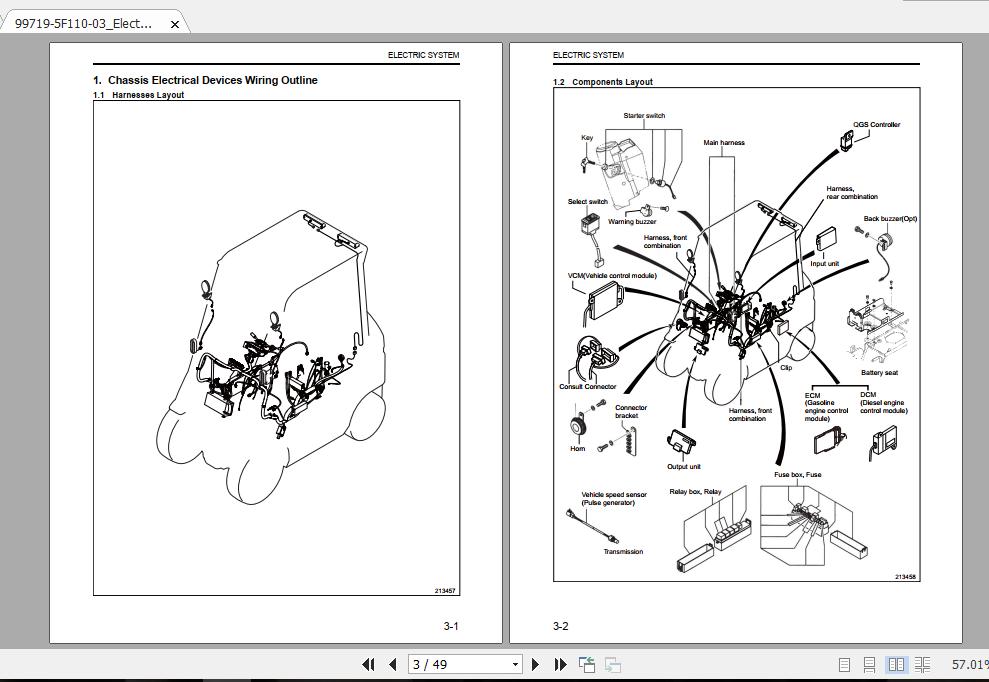Click the '1.1 Harnesses Layout' subheading
989x682 pixels.
tap(138, 95)
